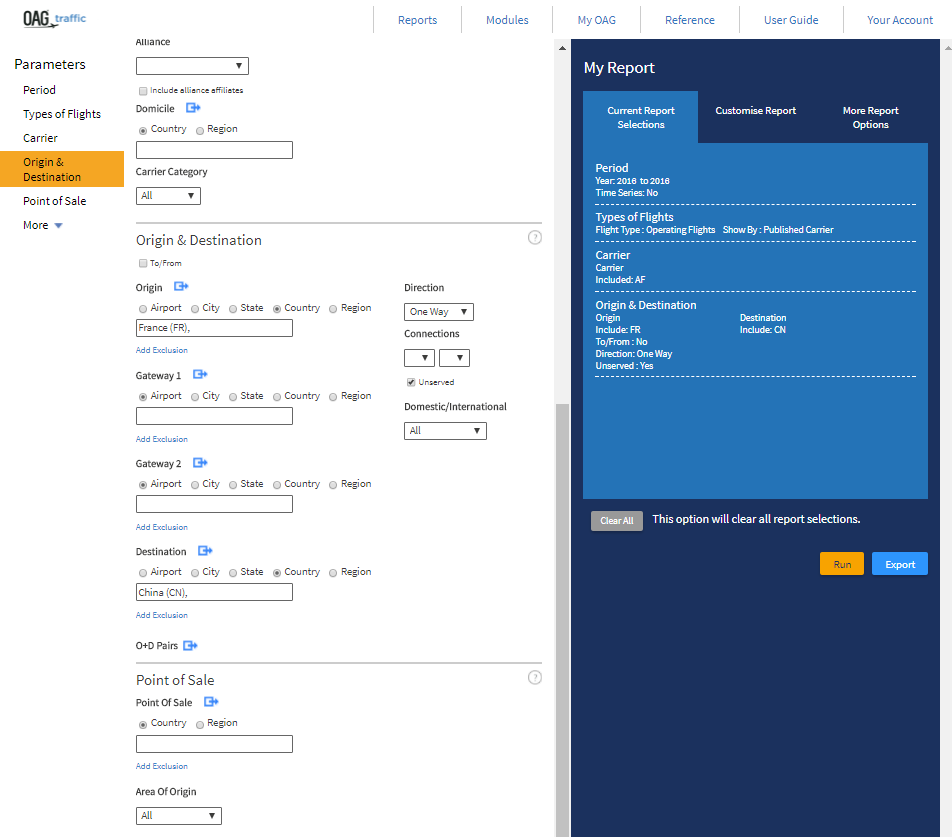Open Destination selection picker icon

pos(205,551)
